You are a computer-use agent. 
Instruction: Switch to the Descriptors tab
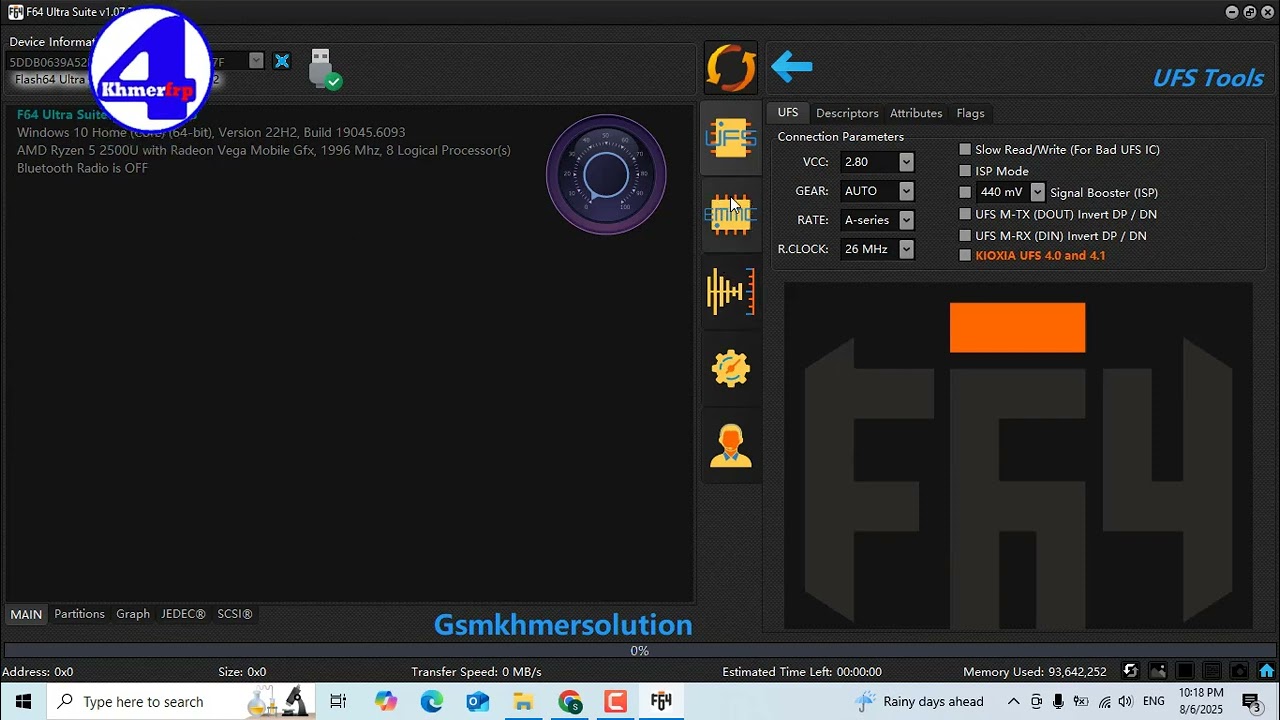[x=847, y=113]
